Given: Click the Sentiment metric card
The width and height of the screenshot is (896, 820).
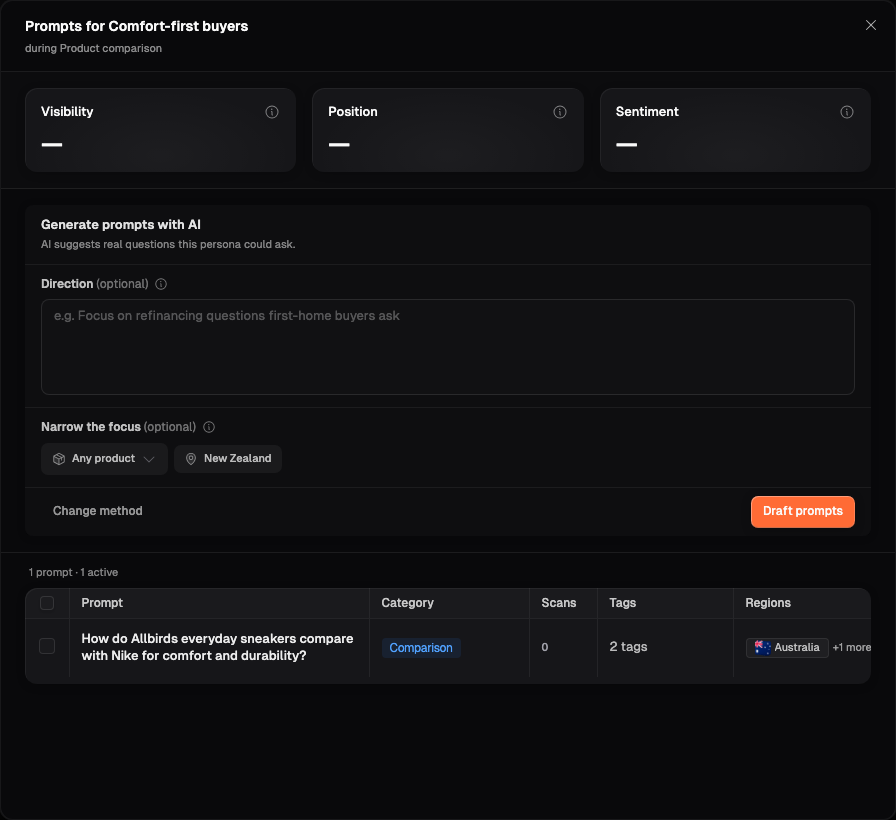Looking at the screenshot, I should point(735,130).
